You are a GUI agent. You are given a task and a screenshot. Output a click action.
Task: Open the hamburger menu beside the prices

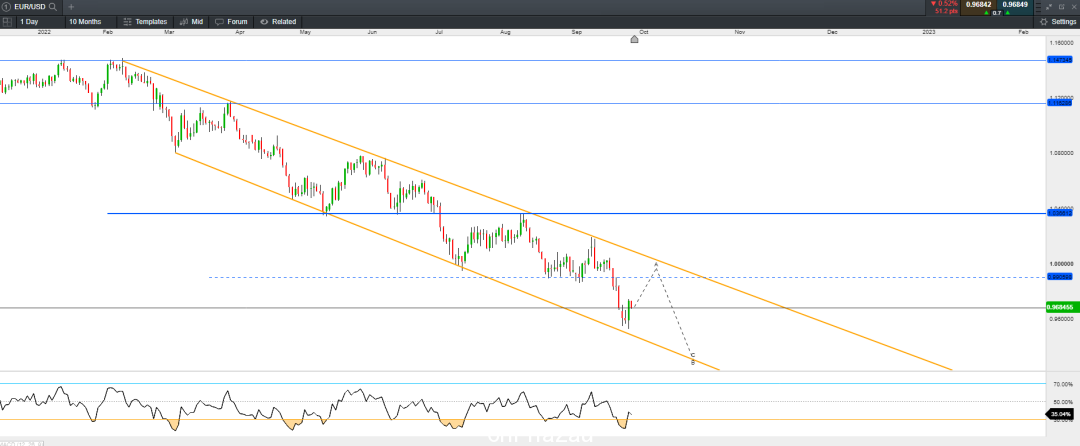pyautogui.click(x=1038, y=8)
